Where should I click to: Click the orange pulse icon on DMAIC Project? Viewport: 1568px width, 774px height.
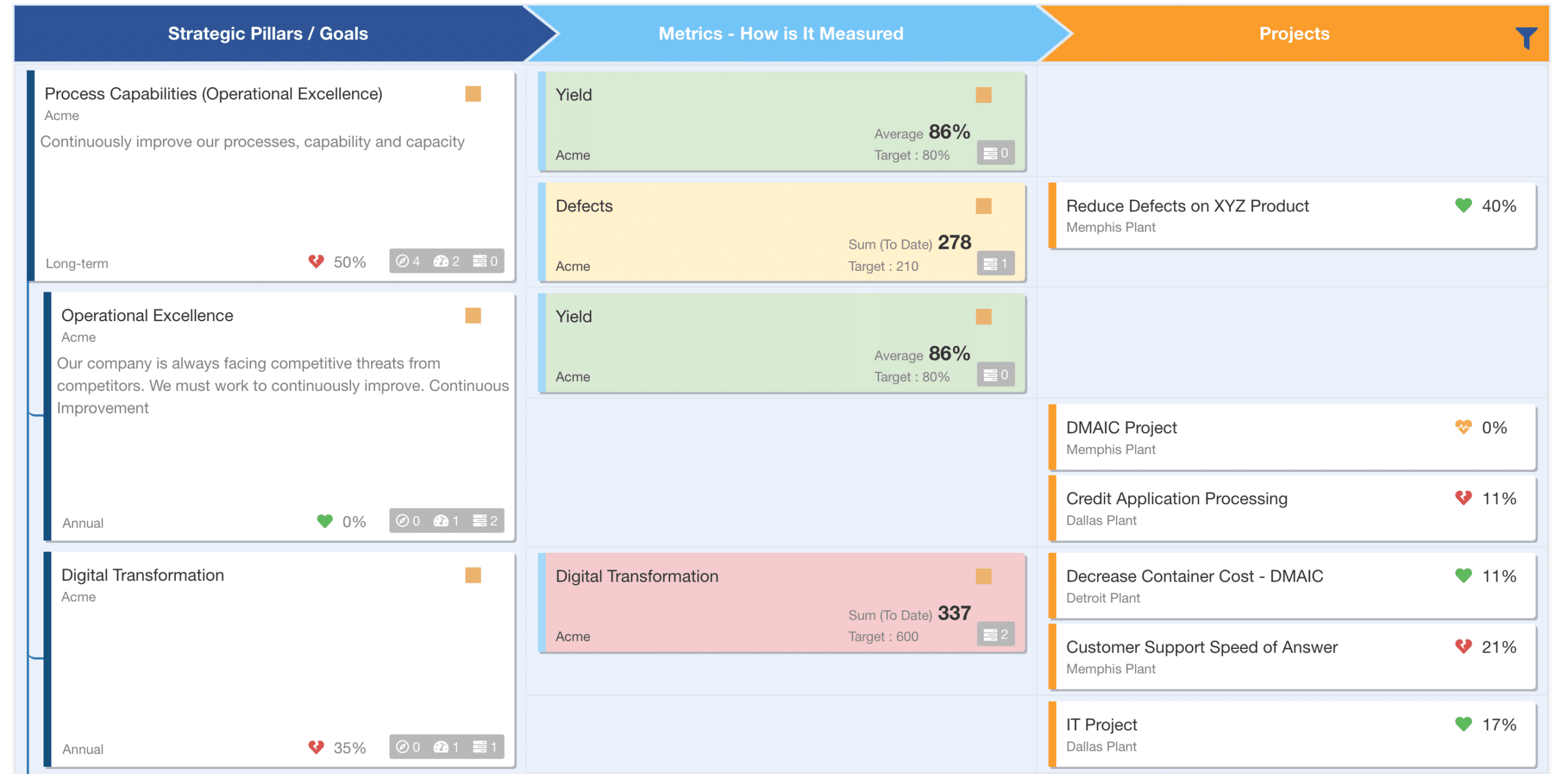(1463, 428)
